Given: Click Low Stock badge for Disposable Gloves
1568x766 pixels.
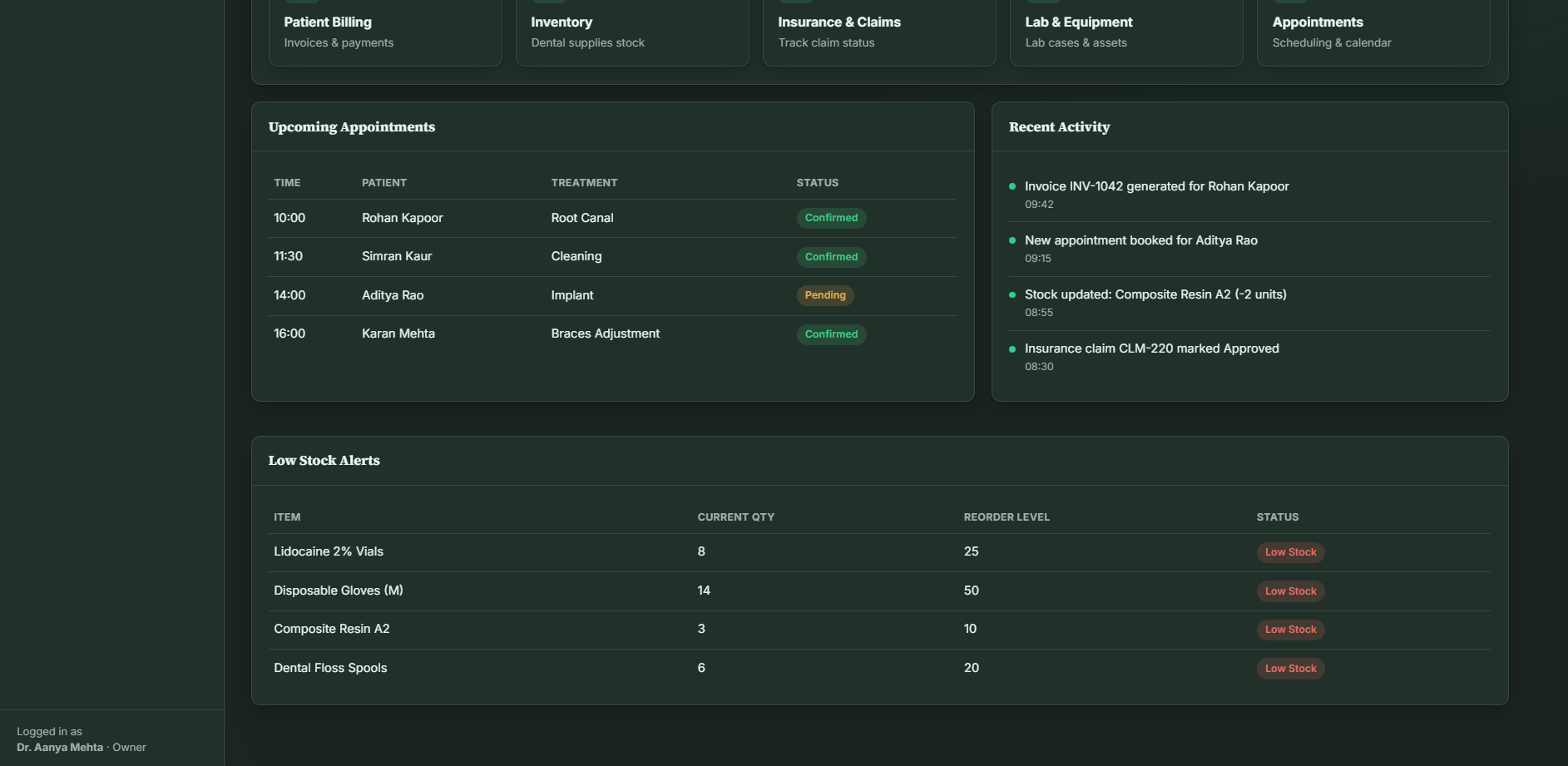Looking at the screenshot, I should [x=1290, y=591].
